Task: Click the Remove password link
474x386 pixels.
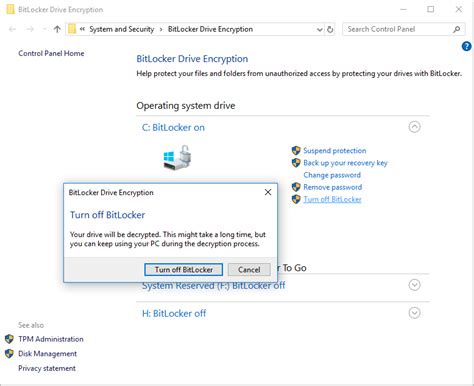Action: click(332, 187)
